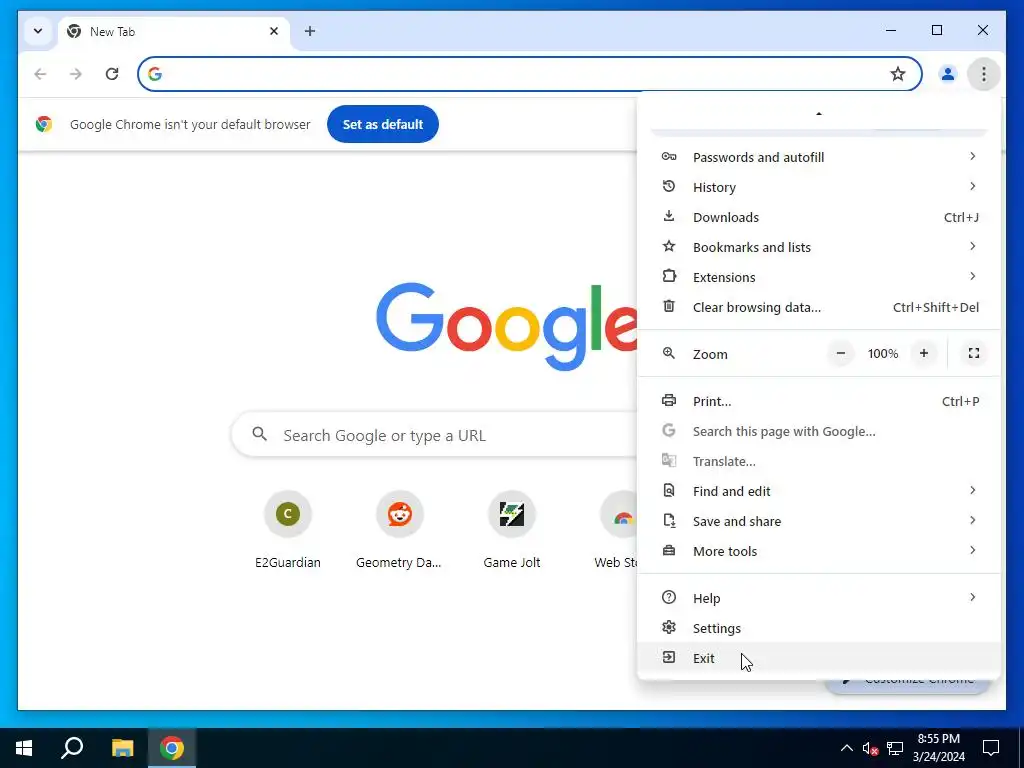Go forward with the forward arrow

76,74
